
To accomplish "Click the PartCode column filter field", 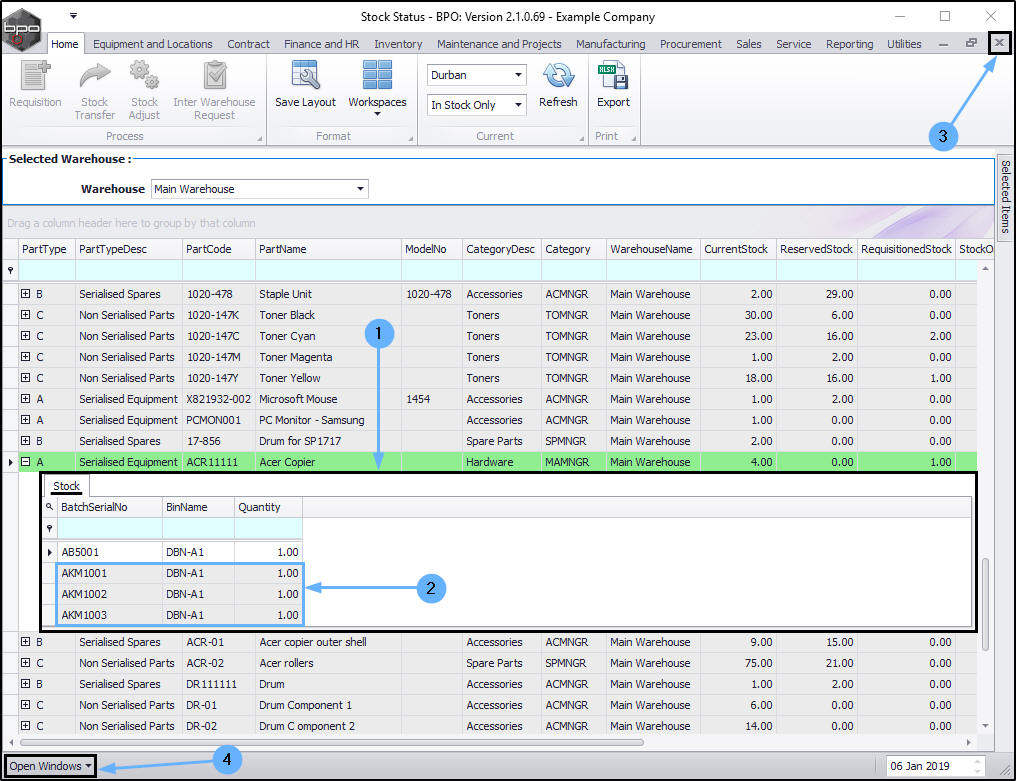I will (218, 271).
